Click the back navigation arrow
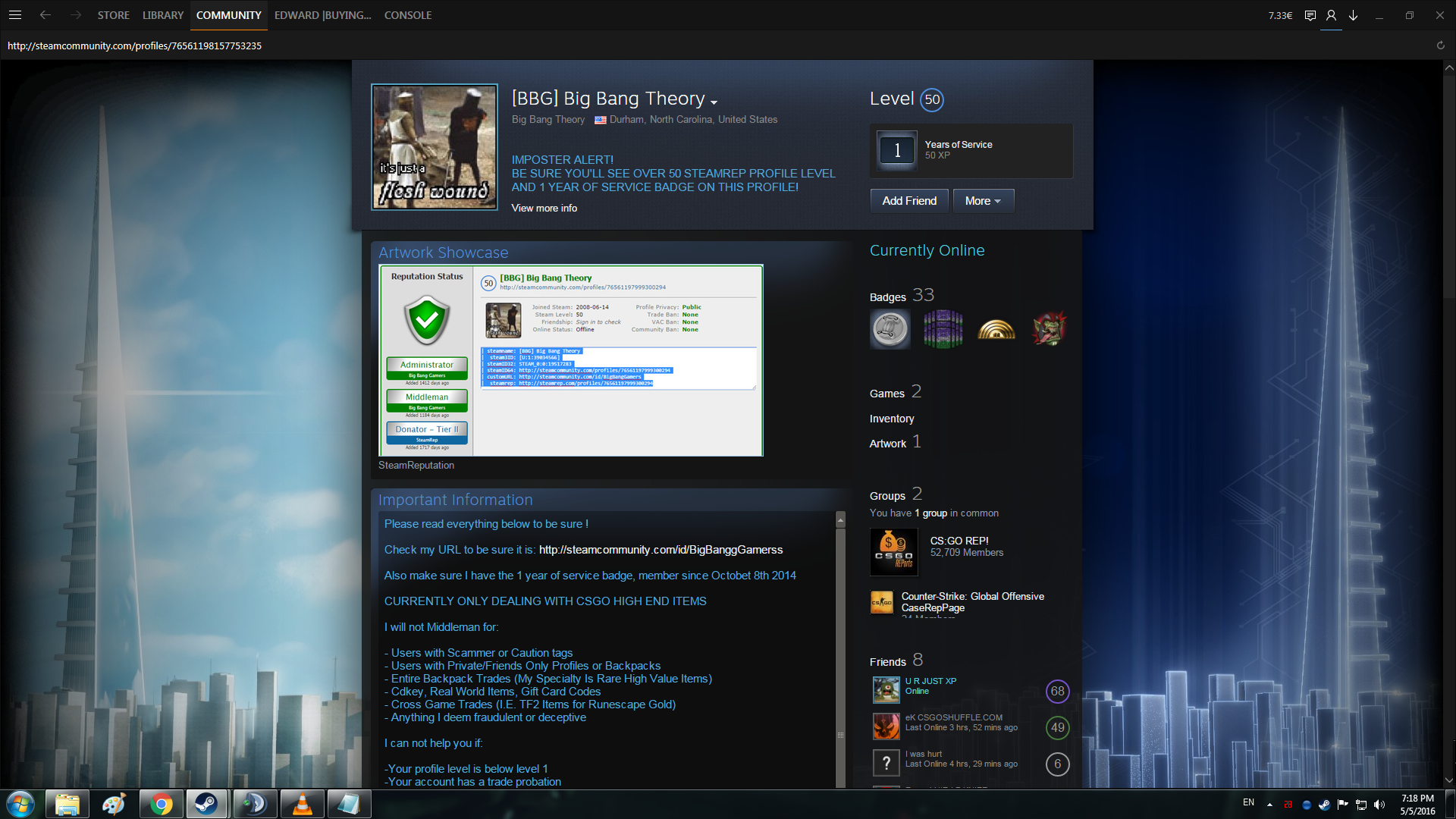Viewport: 1456px width, 819px height. tap(45, 15)
